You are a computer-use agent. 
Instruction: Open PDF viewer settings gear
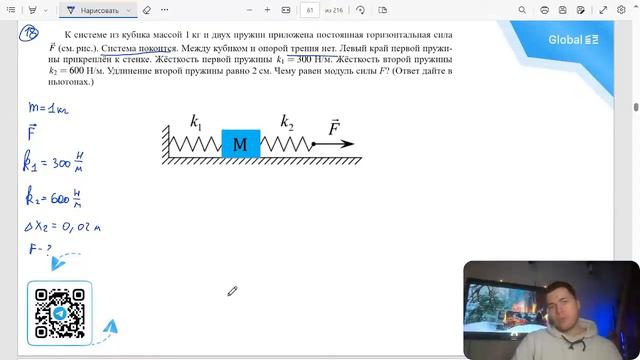click(621, 10)
